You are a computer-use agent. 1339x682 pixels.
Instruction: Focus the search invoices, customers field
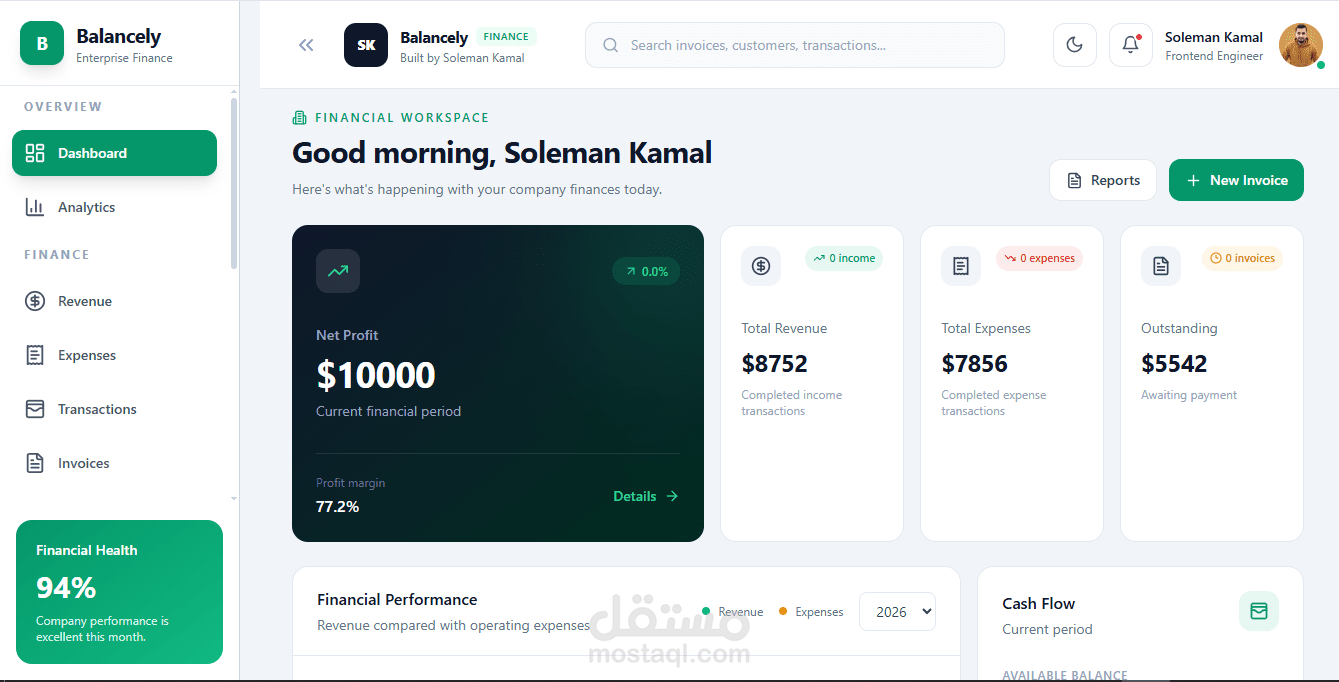click(795, 45)
